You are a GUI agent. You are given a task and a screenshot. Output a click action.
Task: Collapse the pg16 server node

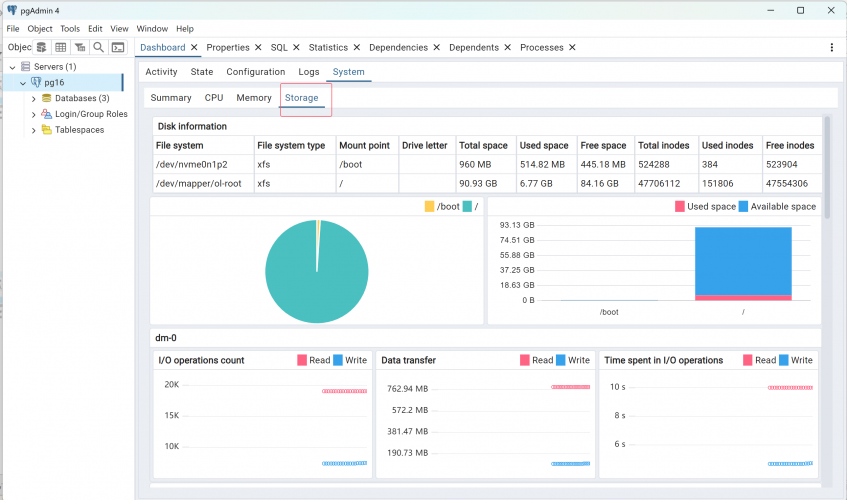[23, 83]
